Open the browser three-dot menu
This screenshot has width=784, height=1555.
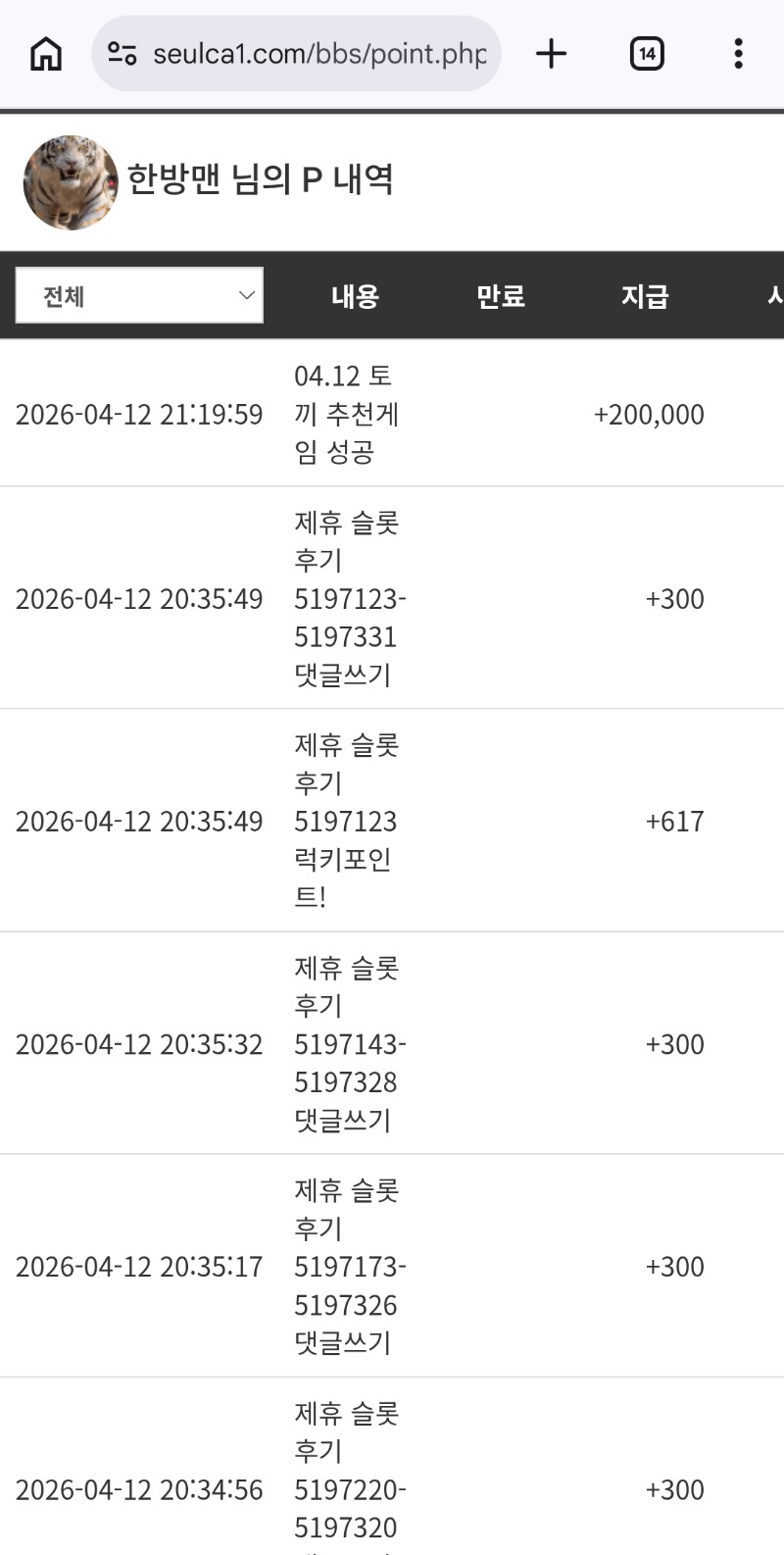point(738,54)
